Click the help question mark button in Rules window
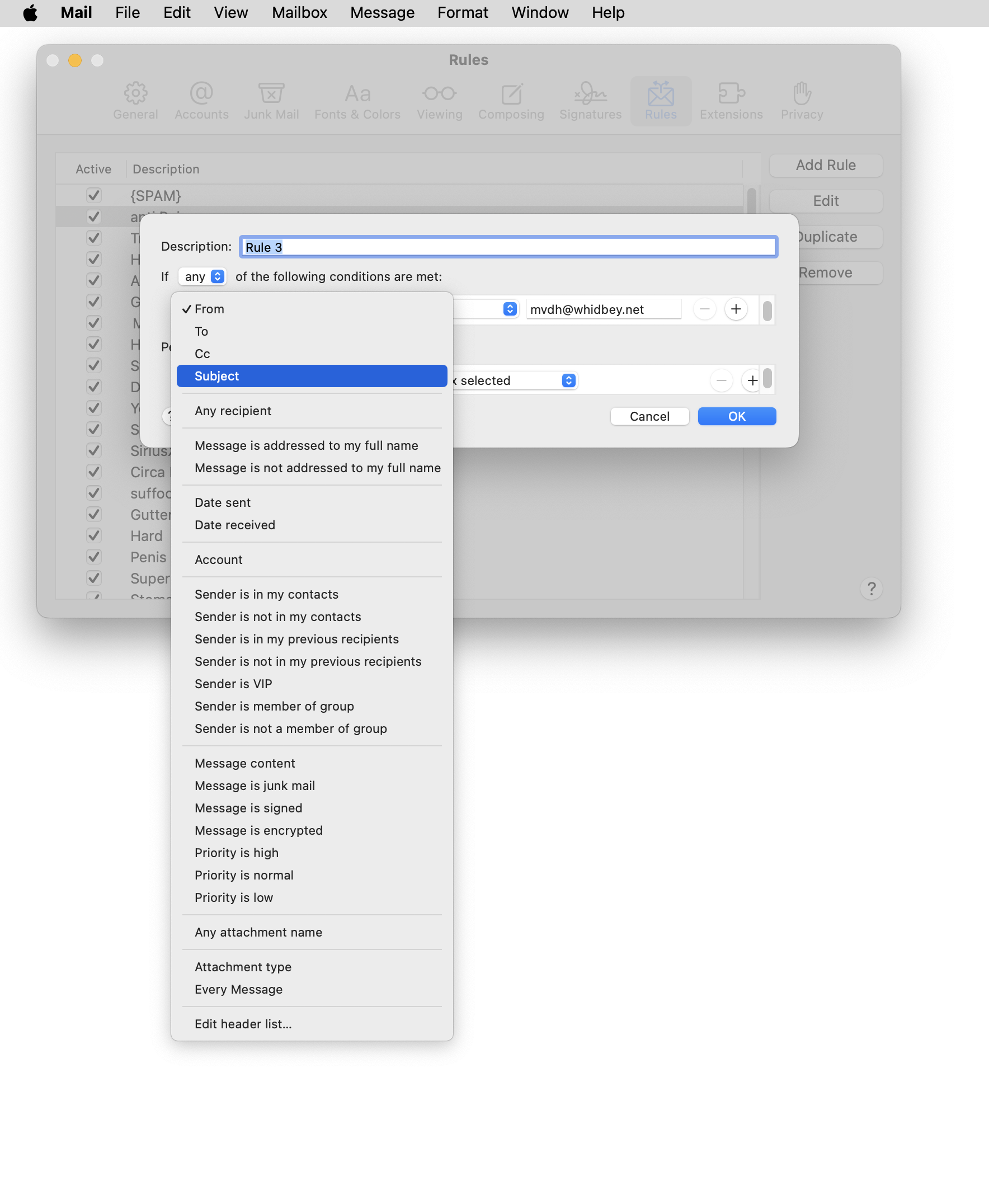The height and width of the screenshot is (1204, 989). (x=871, y=588)
